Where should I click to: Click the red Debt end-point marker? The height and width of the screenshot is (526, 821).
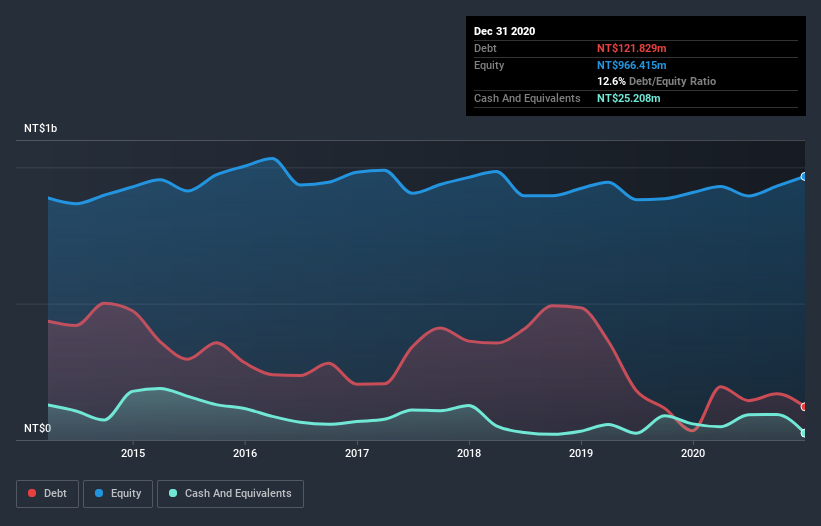click(x=804, y=407)
